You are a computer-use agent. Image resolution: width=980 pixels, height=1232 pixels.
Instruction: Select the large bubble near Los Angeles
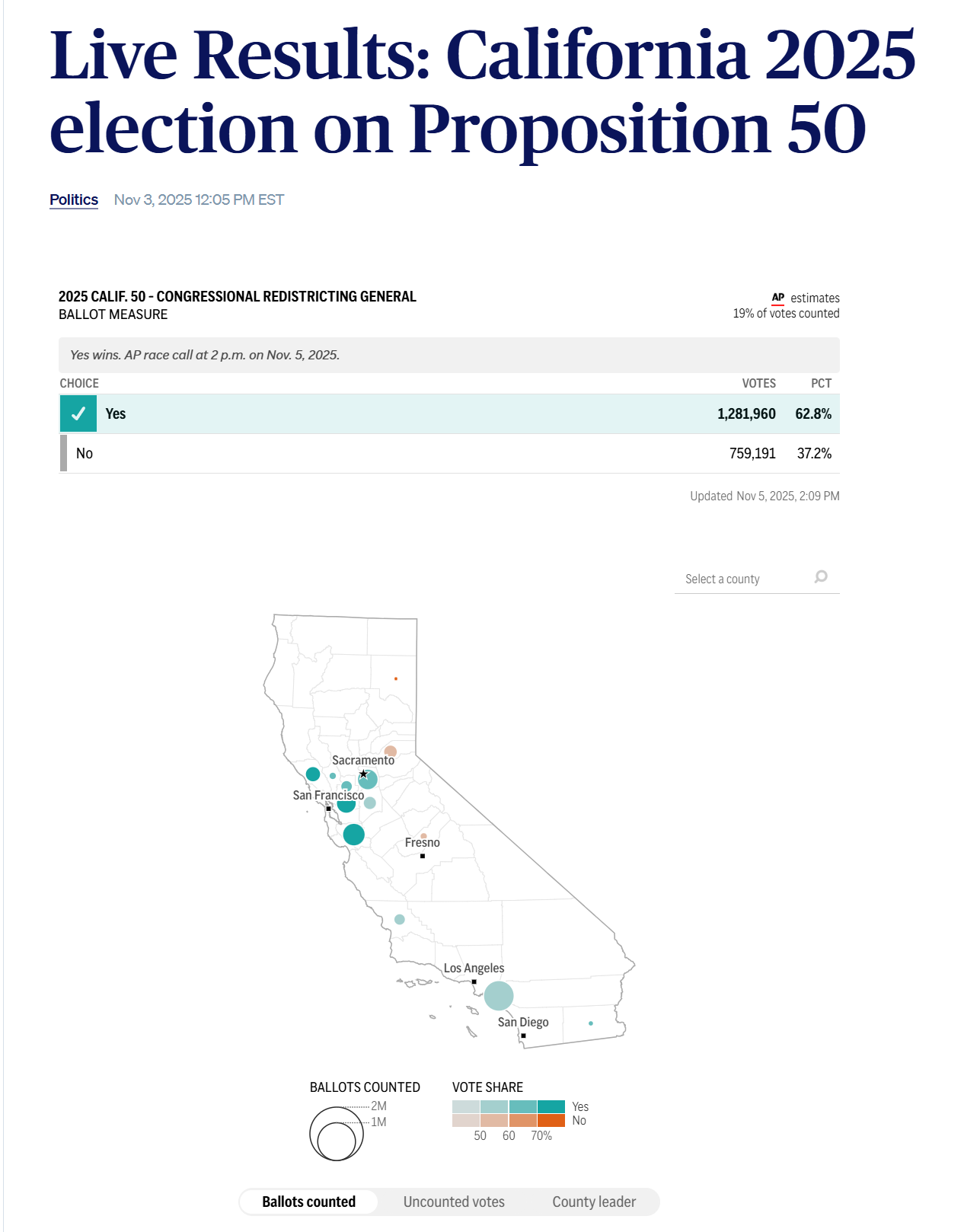pyautogui.click(x=498, y=995)
